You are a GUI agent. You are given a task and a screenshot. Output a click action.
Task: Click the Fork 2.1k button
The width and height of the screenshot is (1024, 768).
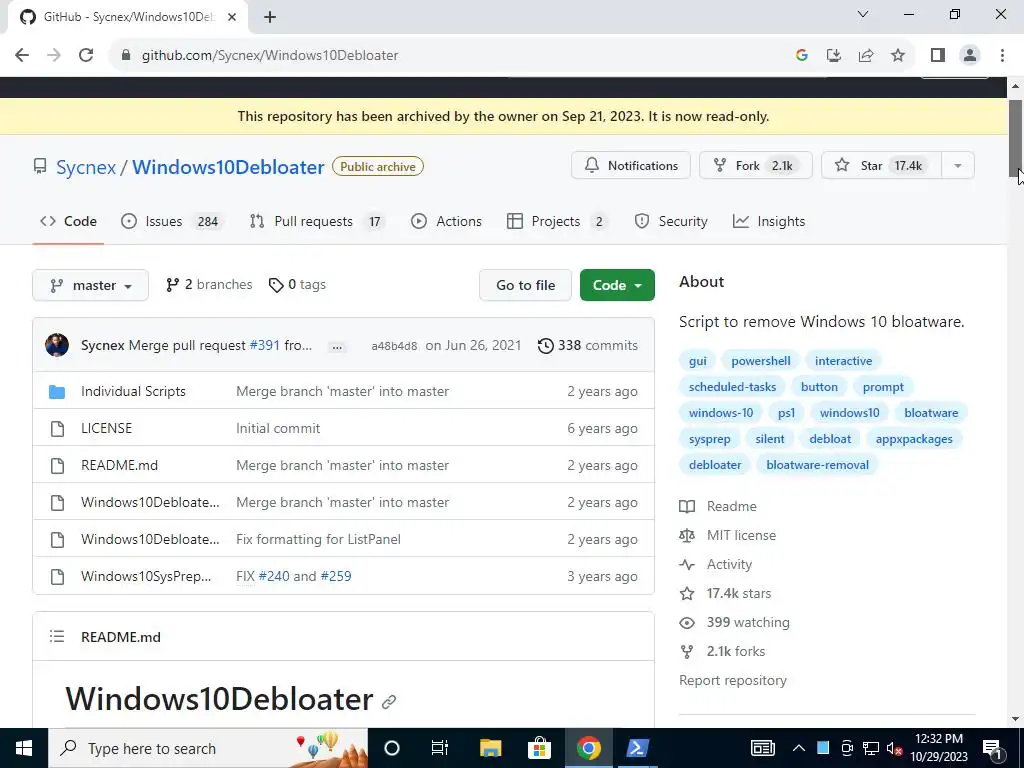pyautogui.click(x=756, y=166)
